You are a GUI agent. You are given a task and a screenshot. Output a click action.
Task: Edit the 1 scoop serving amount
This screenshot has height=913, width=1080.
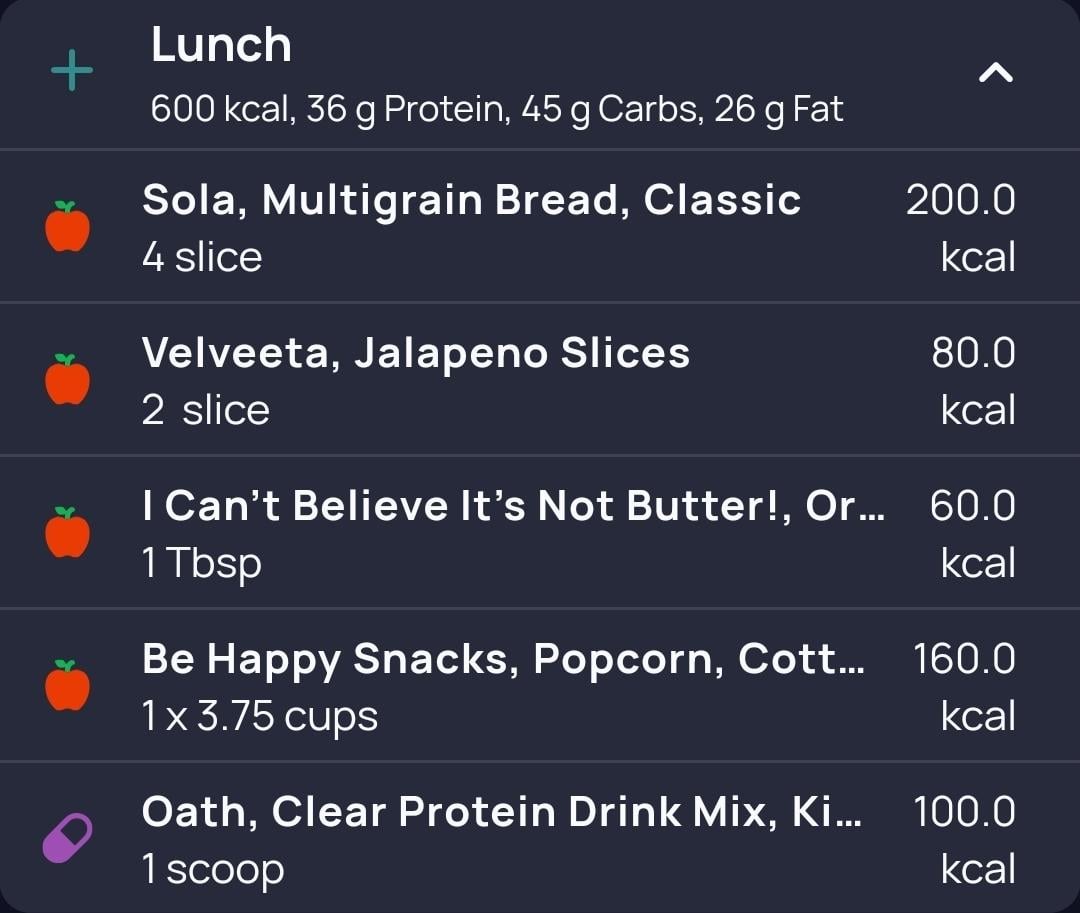point(213,869)
